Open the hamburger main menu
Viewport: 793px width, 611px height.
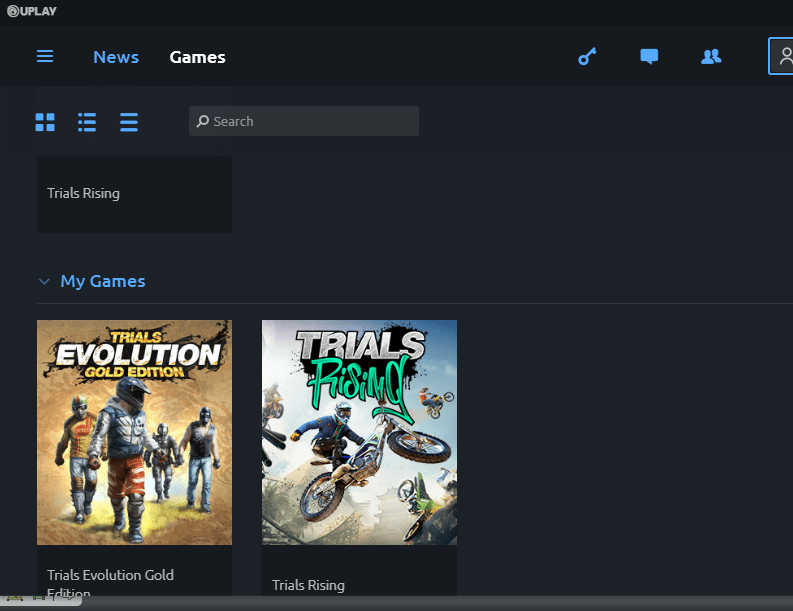pyautogui.click(x=45, y=56)
